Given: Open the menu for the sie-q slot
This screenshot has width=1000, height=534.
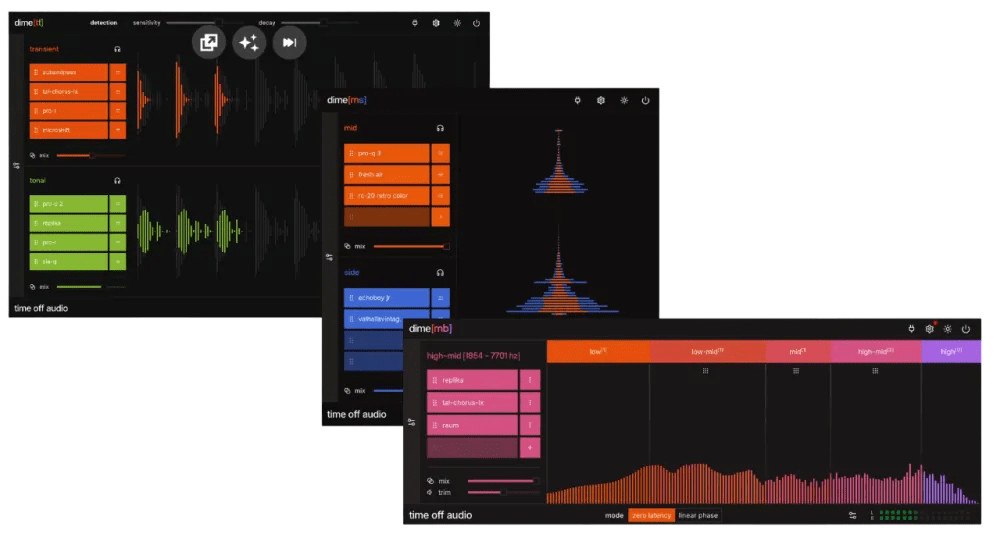Looking at the screenshot, I should coord(117,262).
